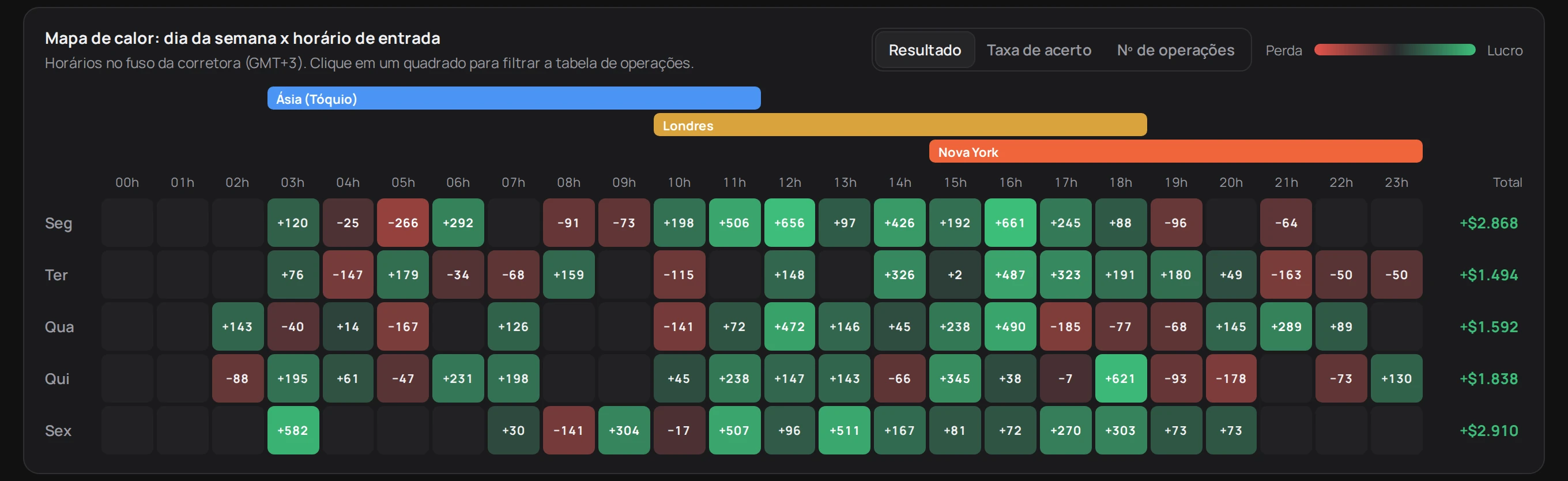Select the Seg 06h cell +292

(458, 223)
